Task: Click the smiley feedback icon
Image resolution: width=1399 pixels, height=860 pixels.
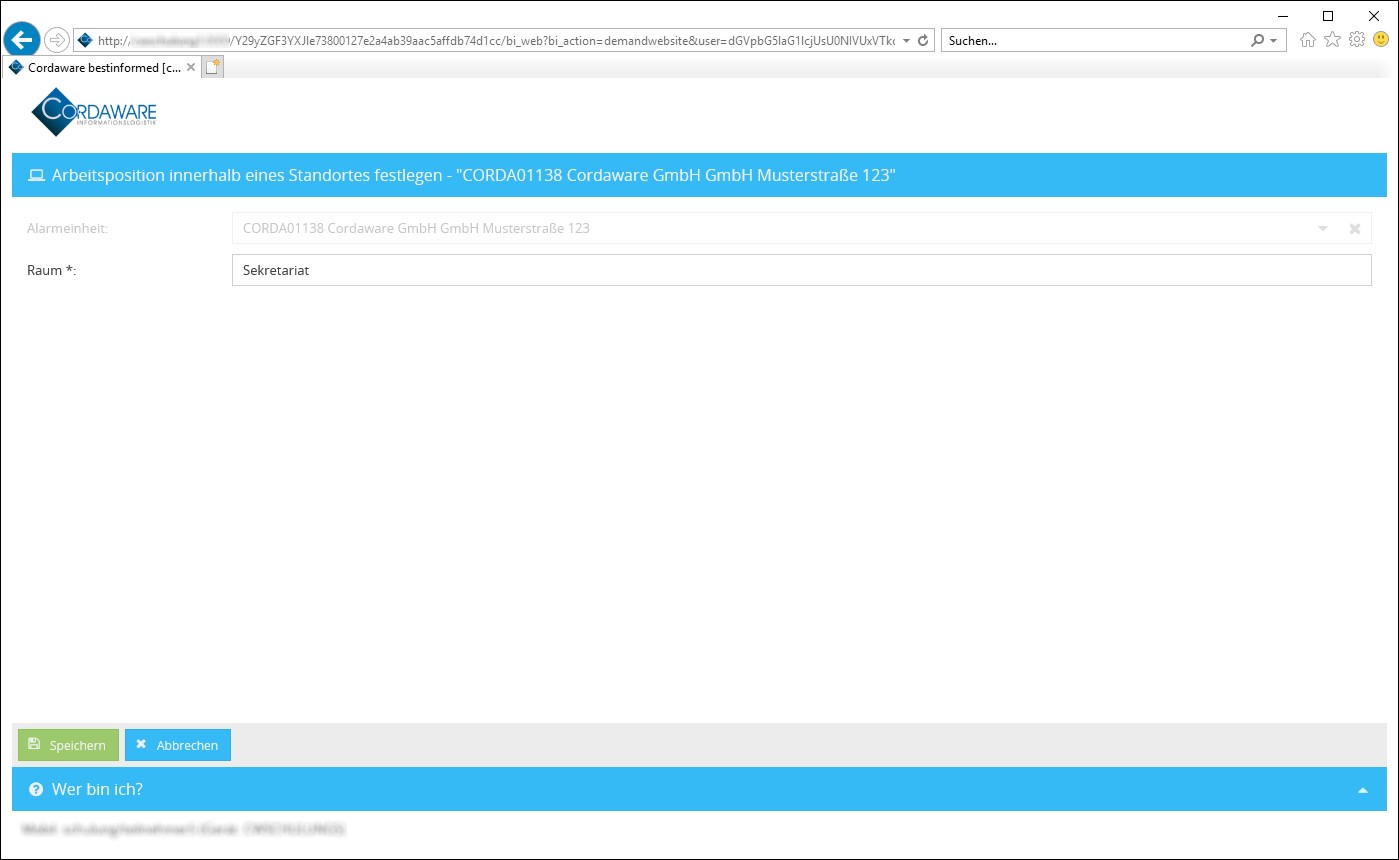Action: (x=1381, y=40)
